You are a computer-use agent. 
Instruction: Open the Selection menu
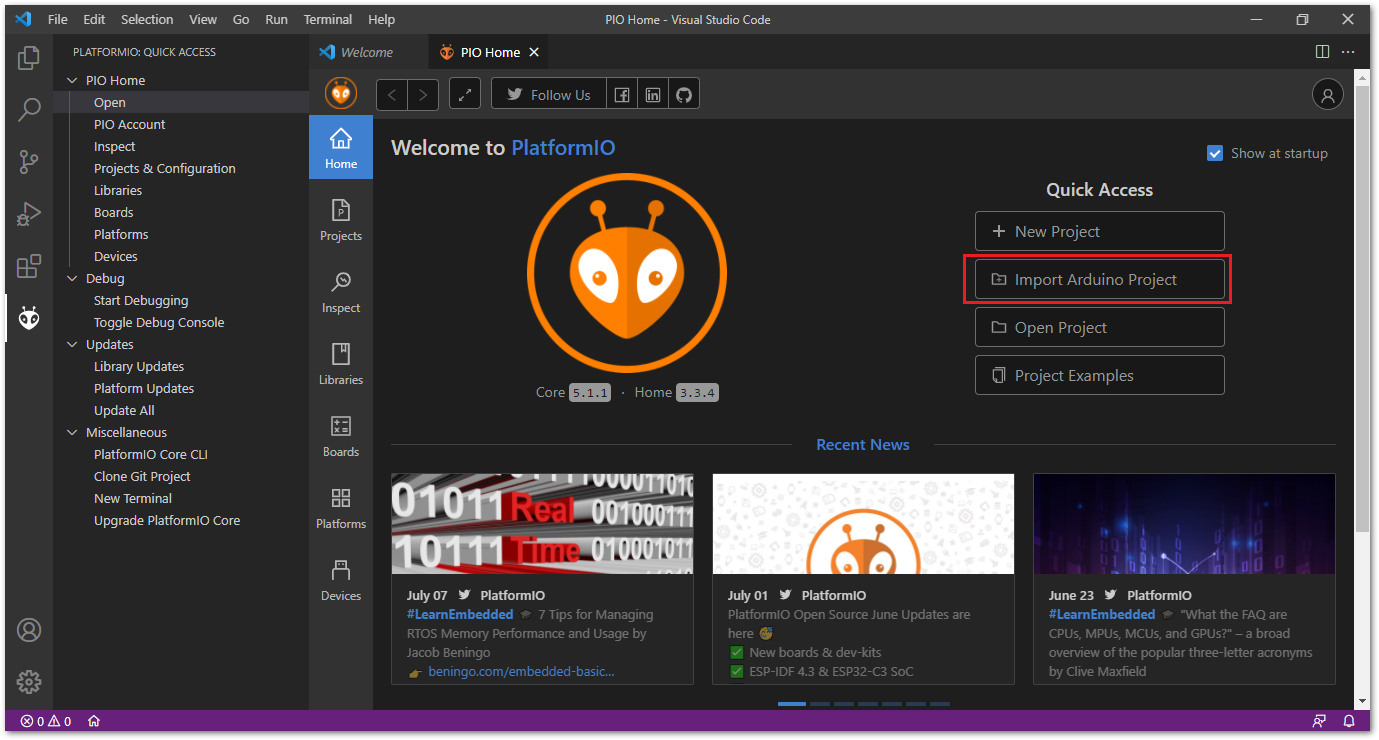pos(147,19)
